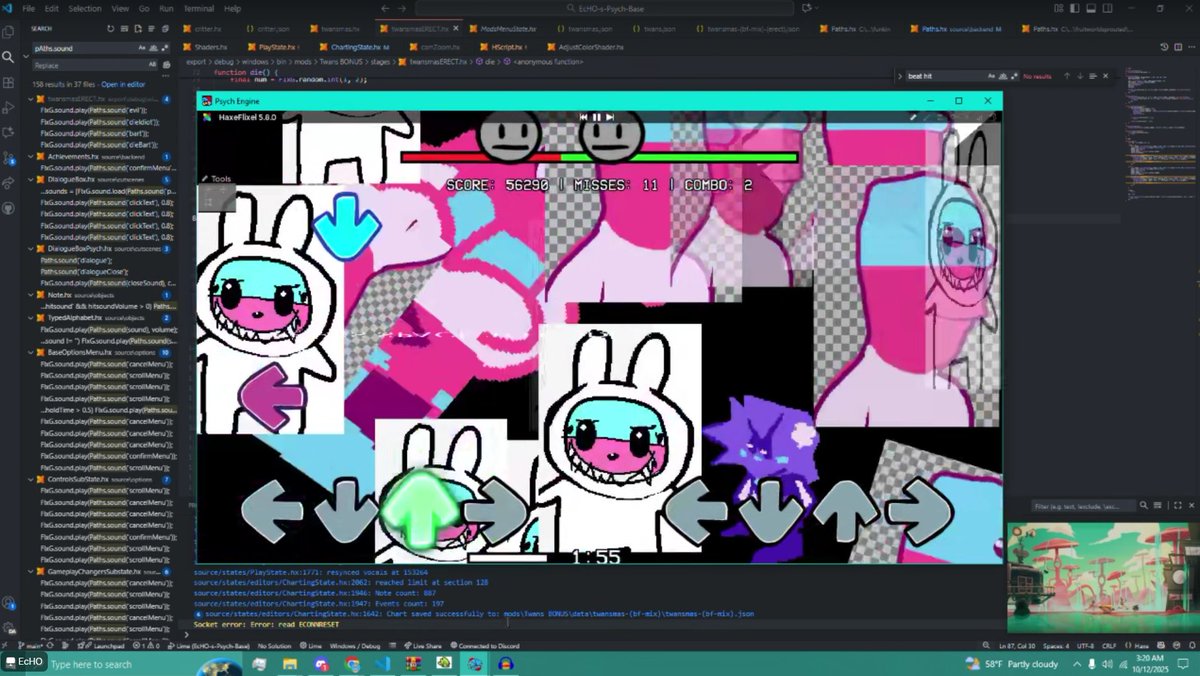Viewport: 1200px width, 676px height.
Task: Click view as tree icon in Search header
Action: [151, 29]
